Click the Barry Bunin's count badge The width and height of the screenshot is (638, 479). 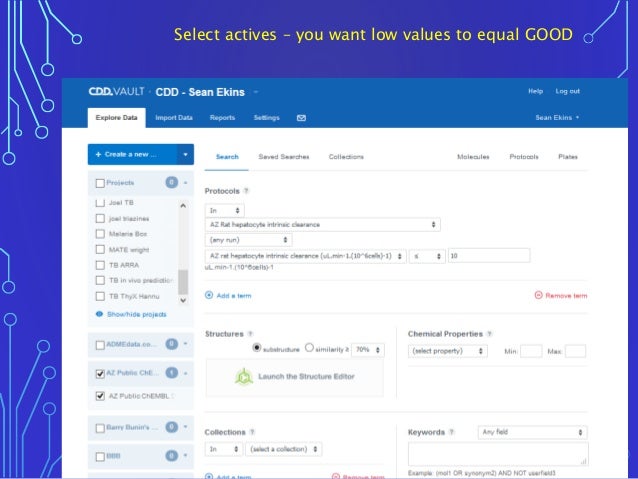coord(172,427)
